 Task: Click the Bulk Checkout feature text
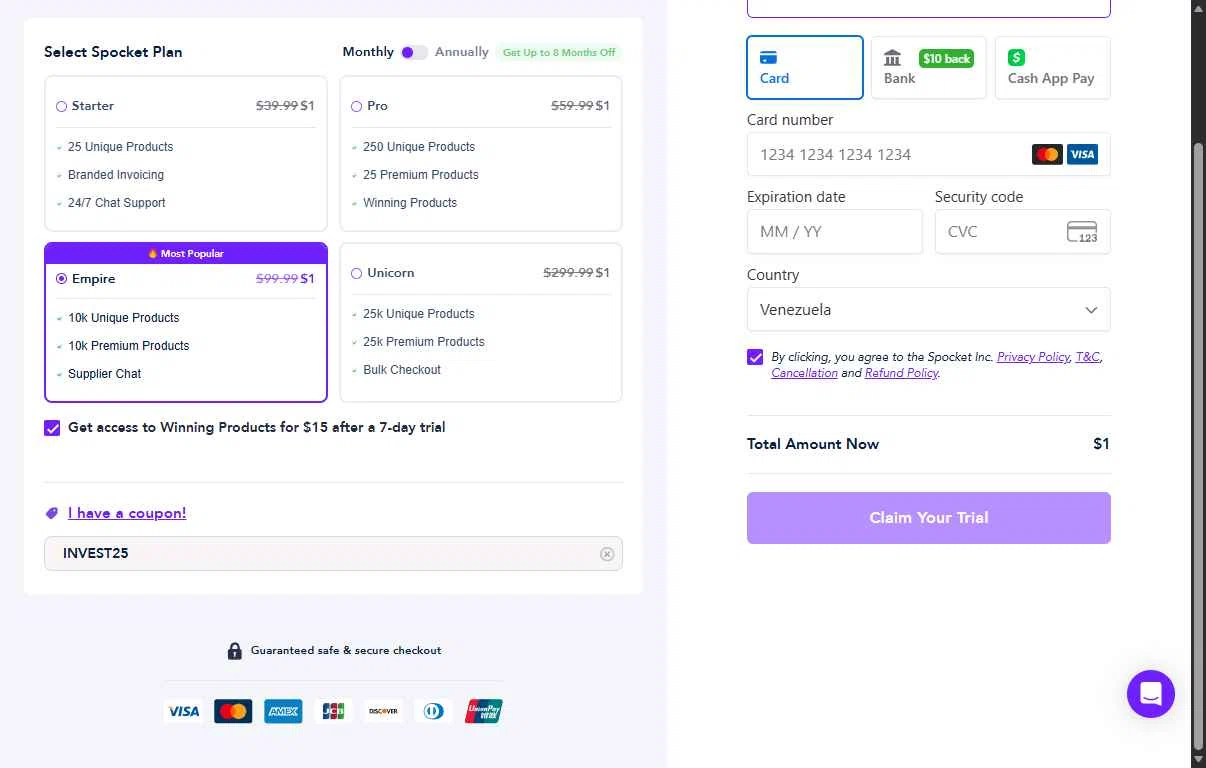coord(402,370)
